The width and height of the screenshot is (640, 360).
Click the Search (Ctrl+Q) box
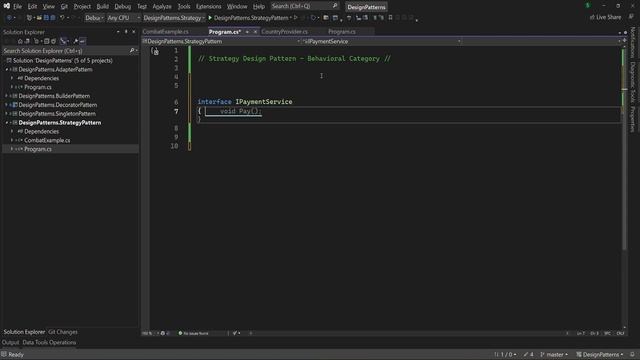click(x=304, y=6)
